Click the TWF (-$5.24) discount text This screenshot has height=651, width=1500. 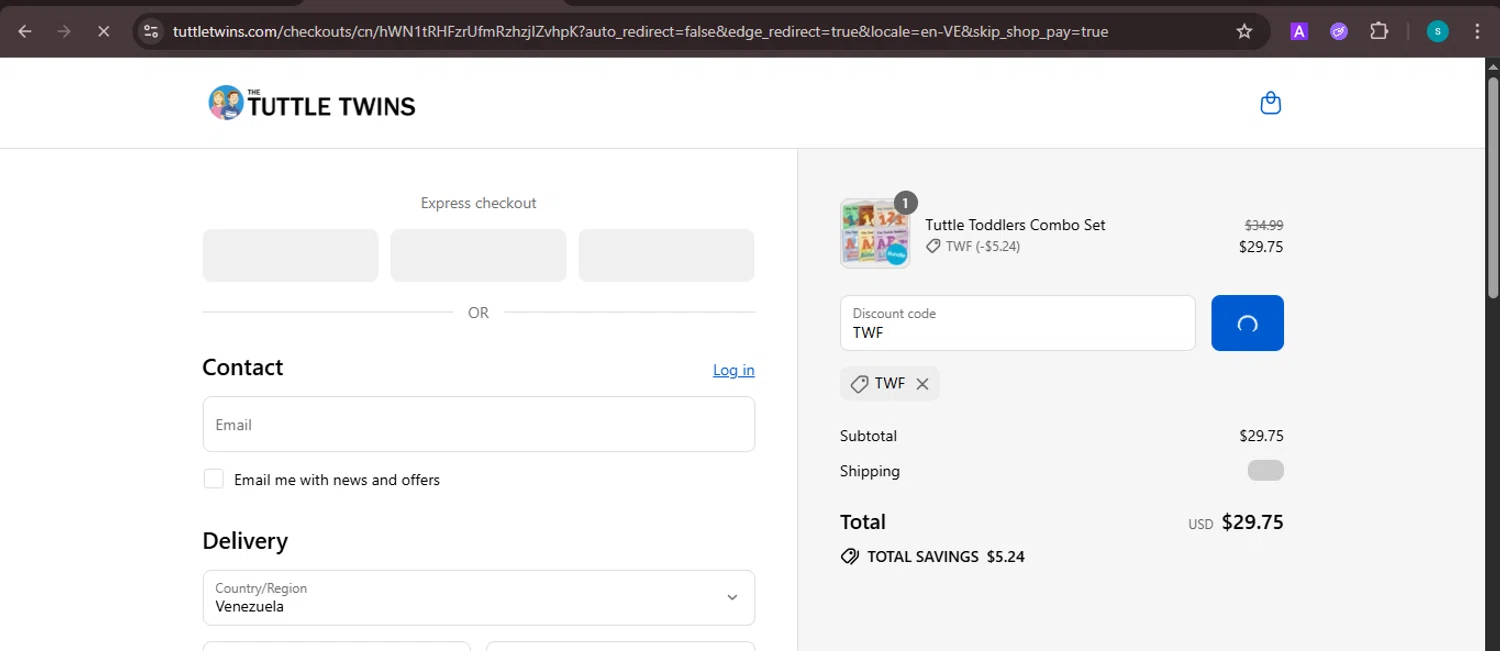pyautogui.click(x=983, y=246)
